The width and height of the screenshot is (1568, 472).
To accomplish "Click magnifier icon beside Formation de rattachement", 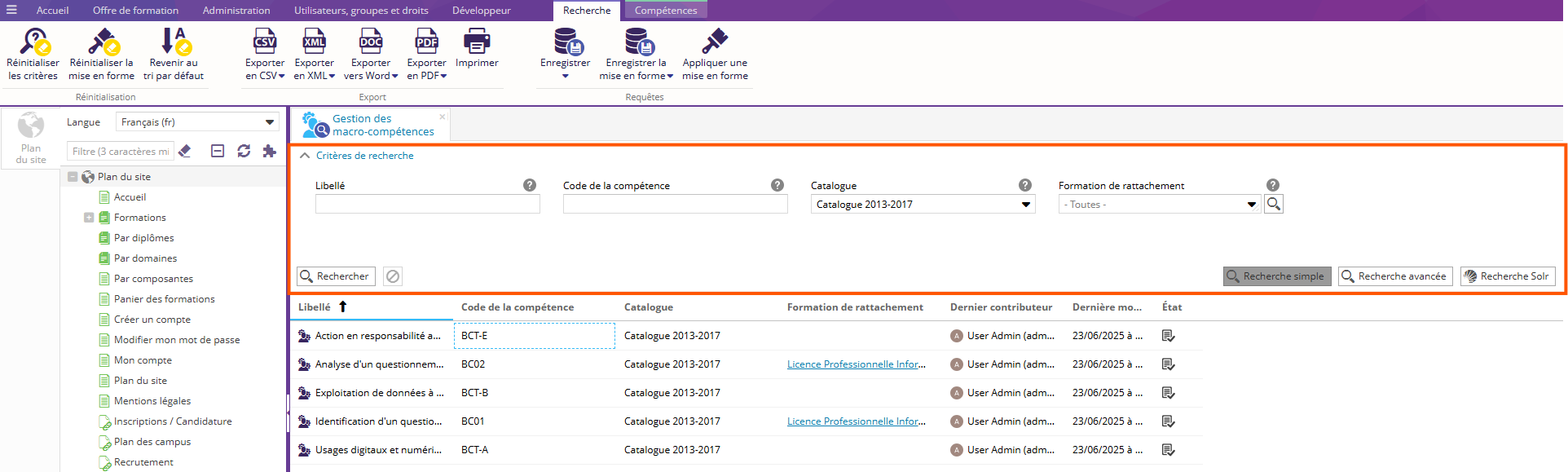I will coord(1273,204).
